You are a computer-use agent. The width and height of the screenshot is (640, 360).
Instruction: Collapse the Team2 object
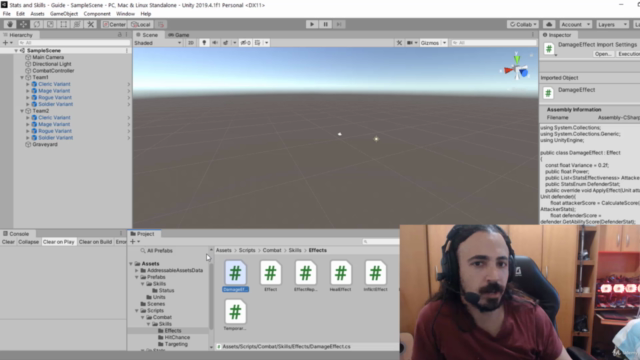click(22, 111)
